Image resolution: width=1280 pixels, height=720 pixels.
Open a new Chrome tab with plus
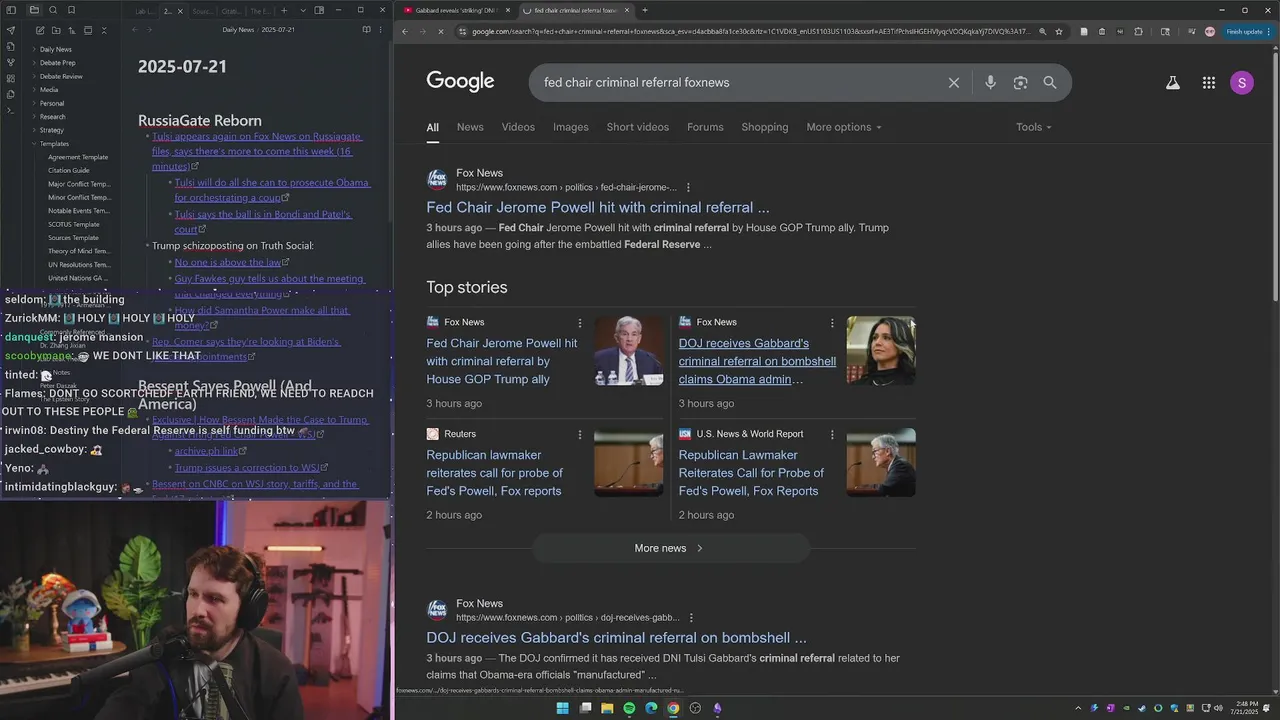point(644,10)
